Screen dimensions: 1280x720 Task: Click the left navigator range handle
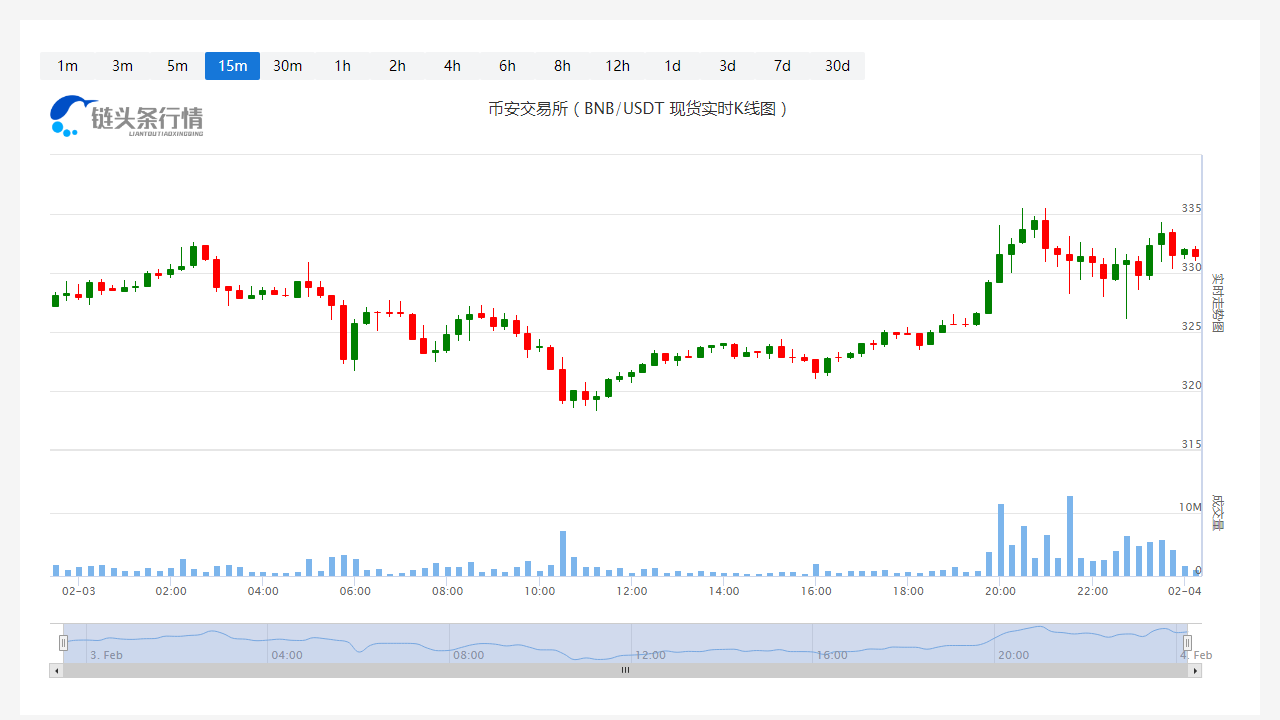[63, 643]
